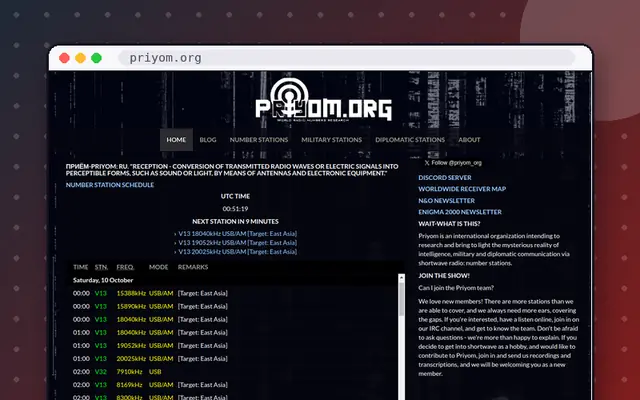This screenshot has width=640, height=400.
Task: Click the schedule scrollbar thumb
Action: pyautogui.click(x=401, y=299)
